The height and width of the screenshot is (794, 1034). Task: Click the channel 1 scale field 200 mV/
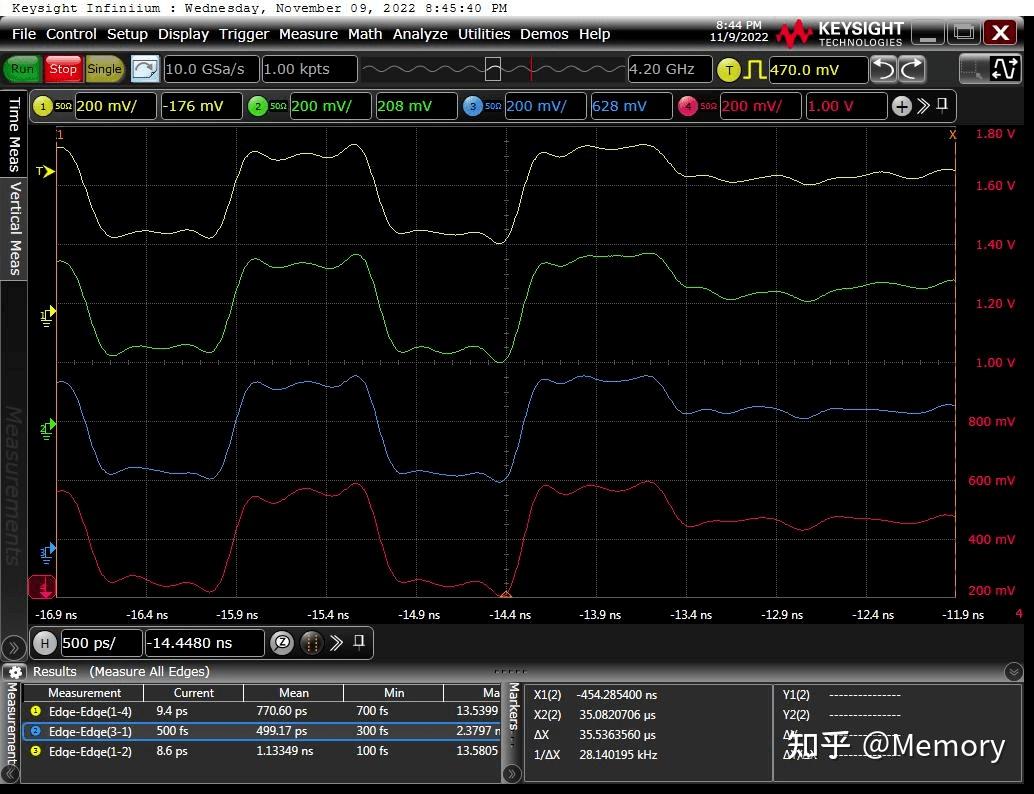point(115,106)
